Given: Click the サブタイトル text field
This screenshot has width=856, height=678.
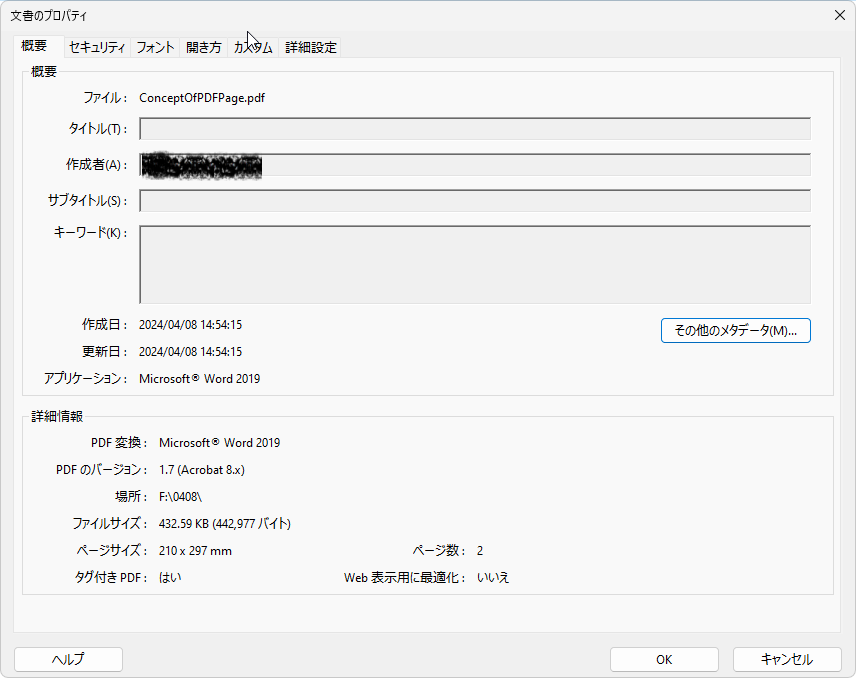Looking at the screenshot, I should 474,201.
